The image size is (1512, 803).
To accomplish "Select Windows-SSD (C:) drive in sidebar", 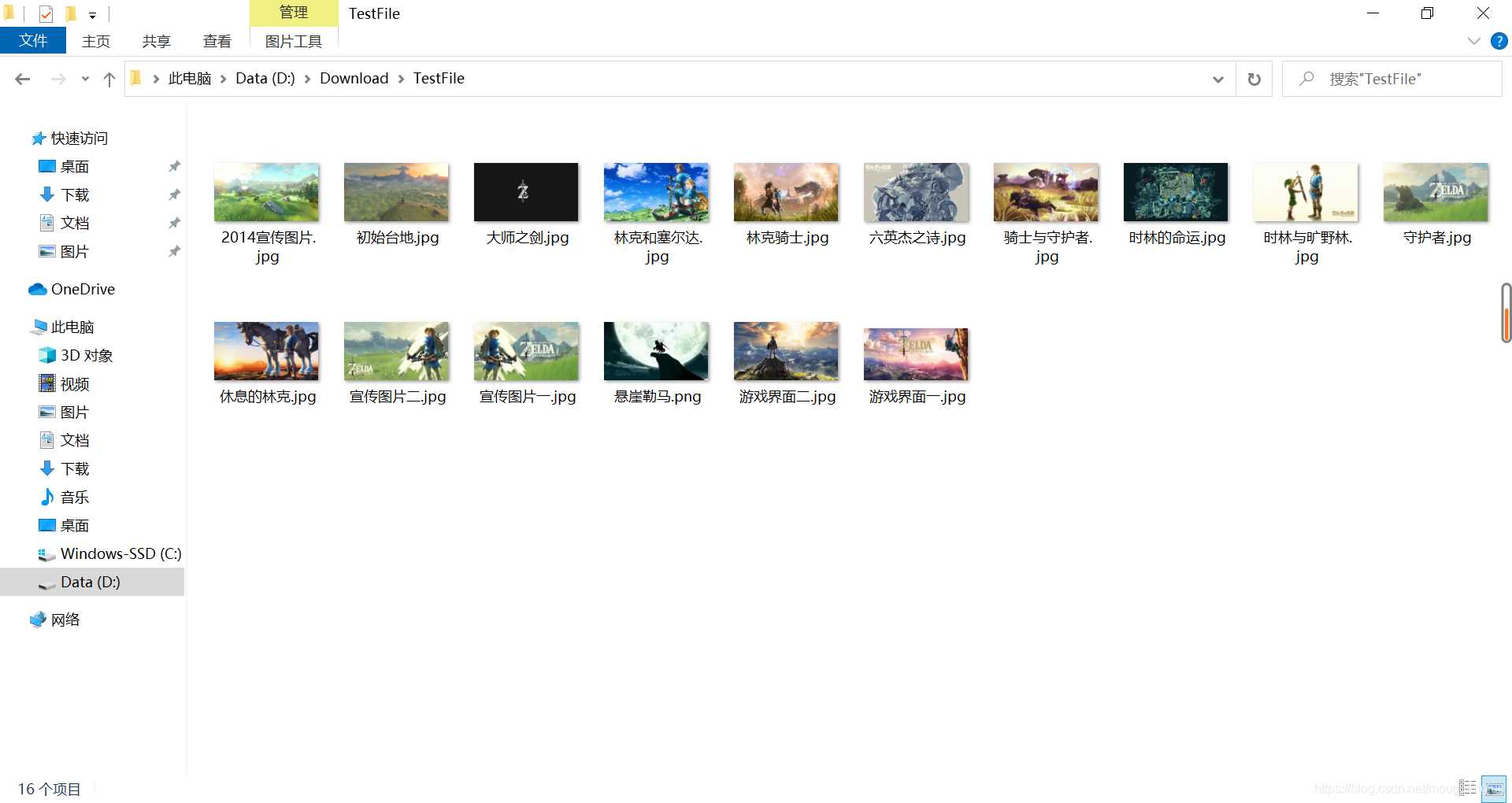I will click(x=120, y=554).
